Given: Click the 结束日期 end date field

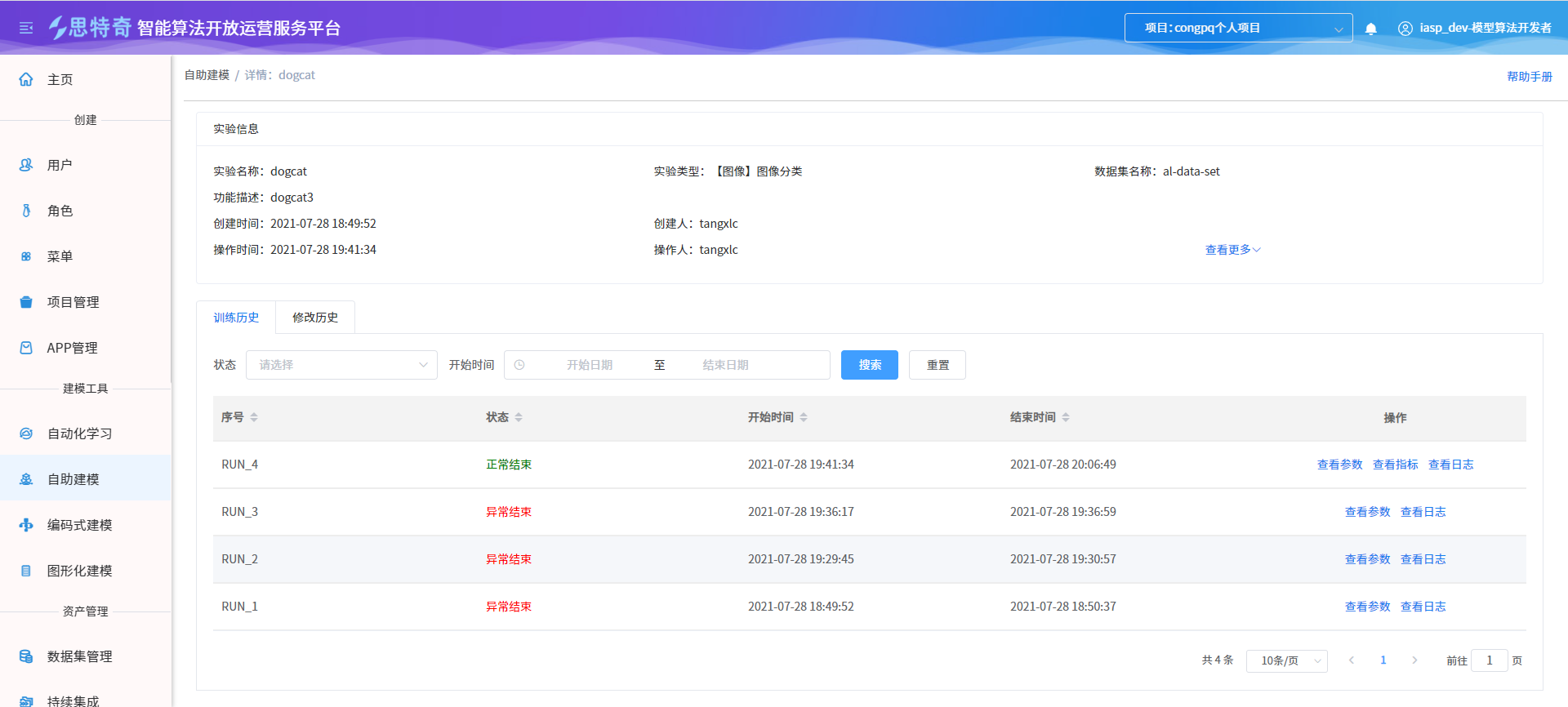Looking at the screenshot, I should 725,365.
